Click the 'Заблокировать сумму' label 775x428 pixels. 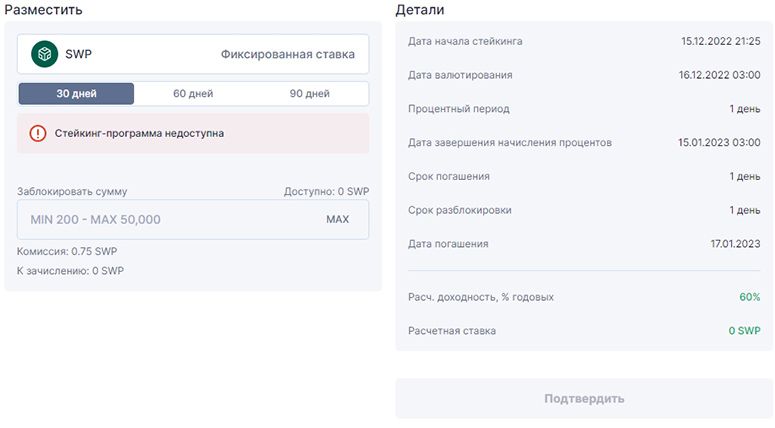(72, 191)
